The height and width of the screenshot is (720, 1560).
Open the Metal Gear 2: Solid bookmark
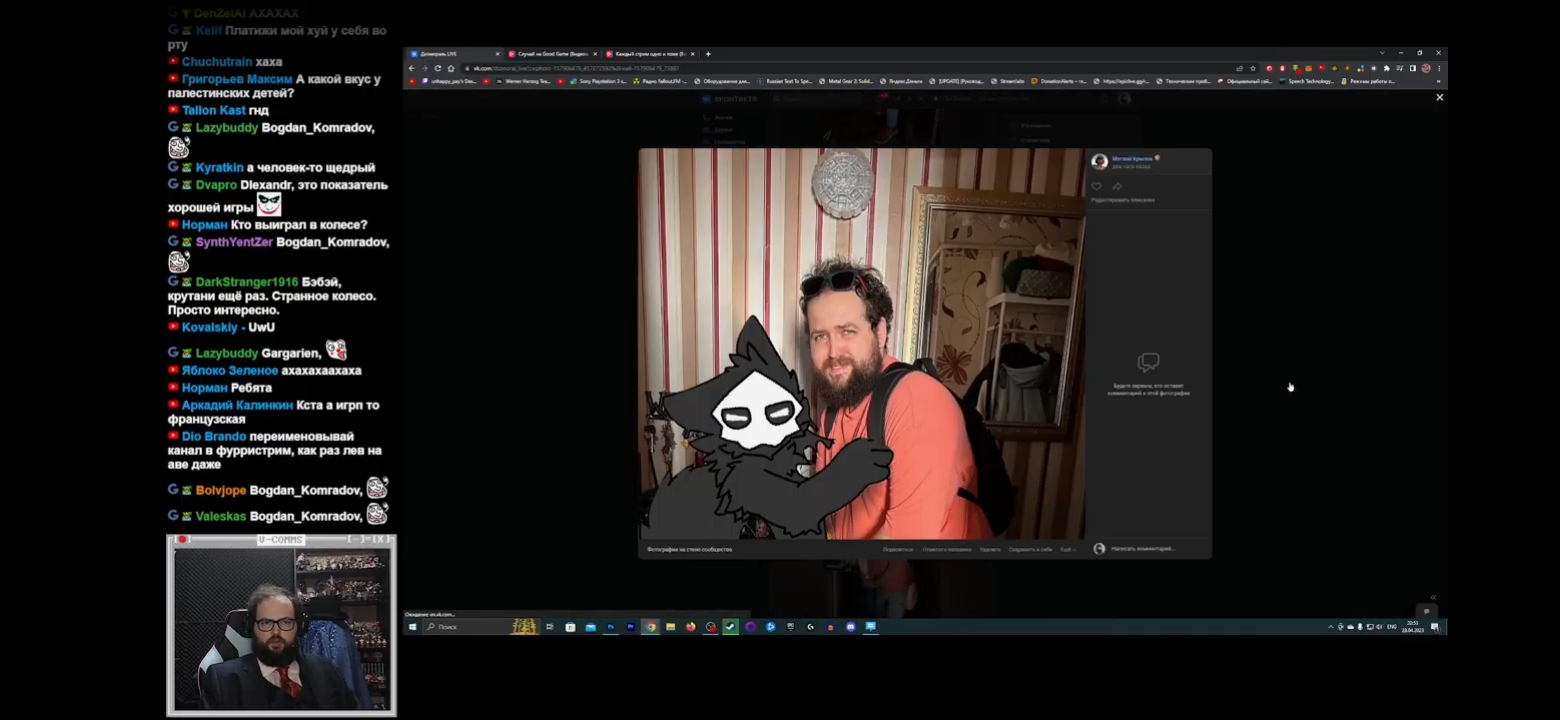tap(846, 81)
